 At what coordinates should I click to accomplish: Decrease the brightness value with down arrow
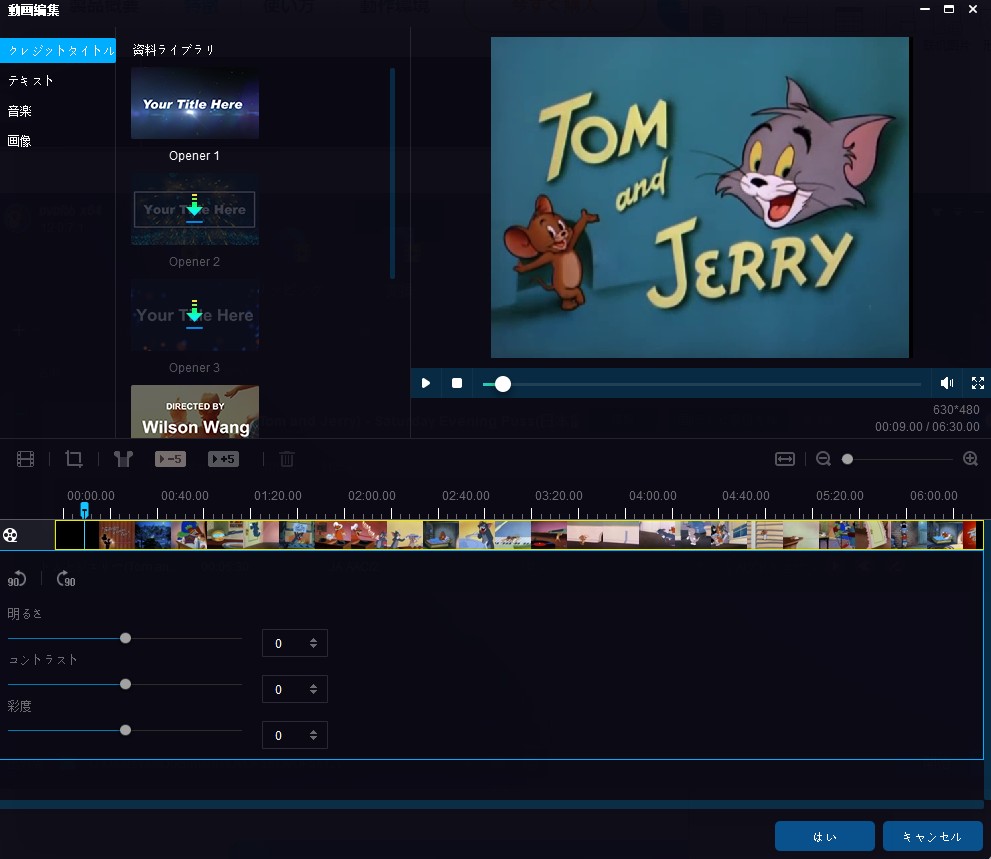click(313, 647)
